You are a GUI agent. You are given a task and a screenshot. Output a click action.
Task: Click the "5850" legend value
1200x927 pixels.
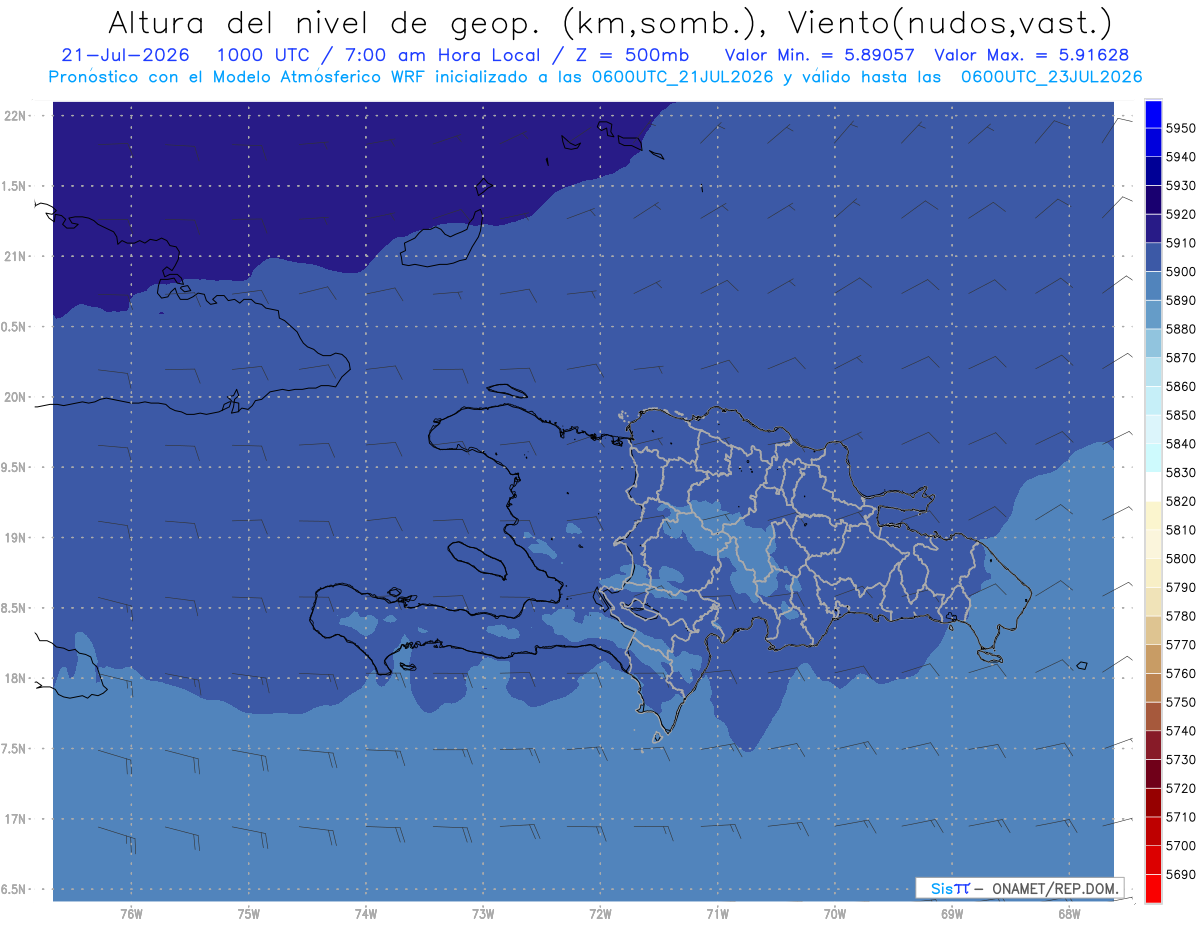(1180, 415)
